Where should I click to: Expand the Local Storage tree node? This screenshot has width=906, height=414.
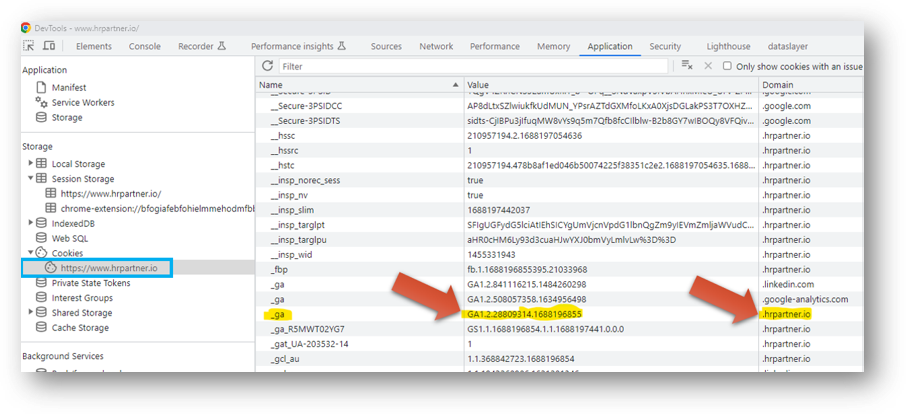(x=31, y=164)
